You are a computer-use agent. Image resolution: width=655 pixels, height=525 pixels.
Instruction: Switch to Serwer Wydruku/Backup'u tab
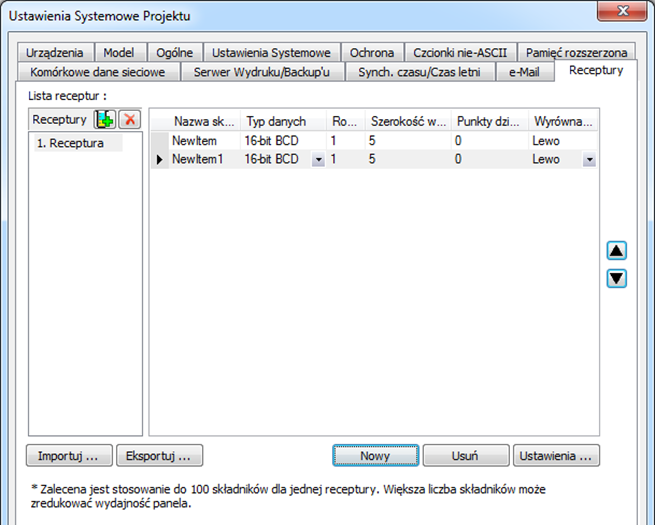262,72
